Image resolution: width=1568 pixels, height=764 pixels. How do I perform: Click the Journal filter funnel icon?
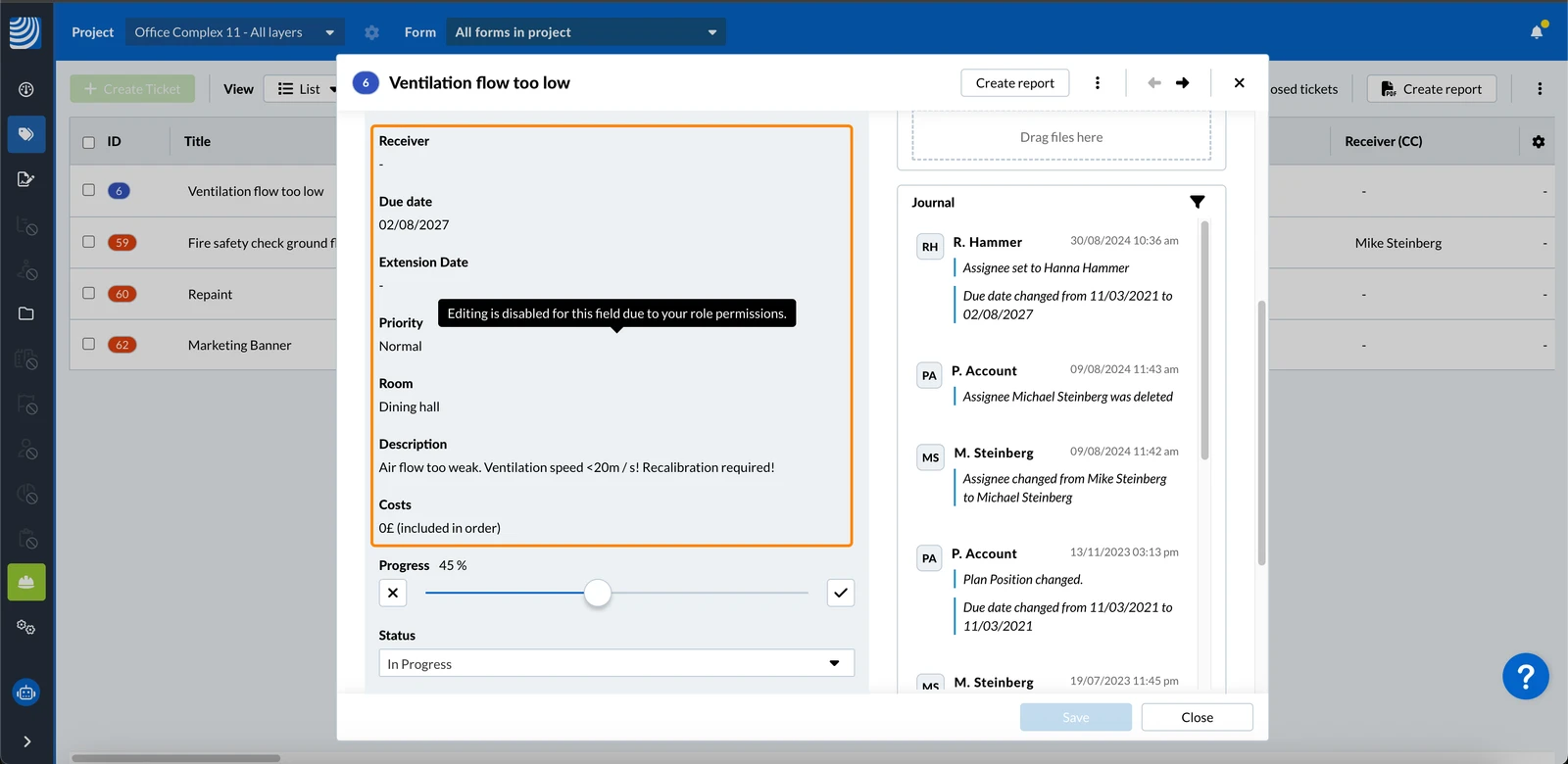[1197, 202]
